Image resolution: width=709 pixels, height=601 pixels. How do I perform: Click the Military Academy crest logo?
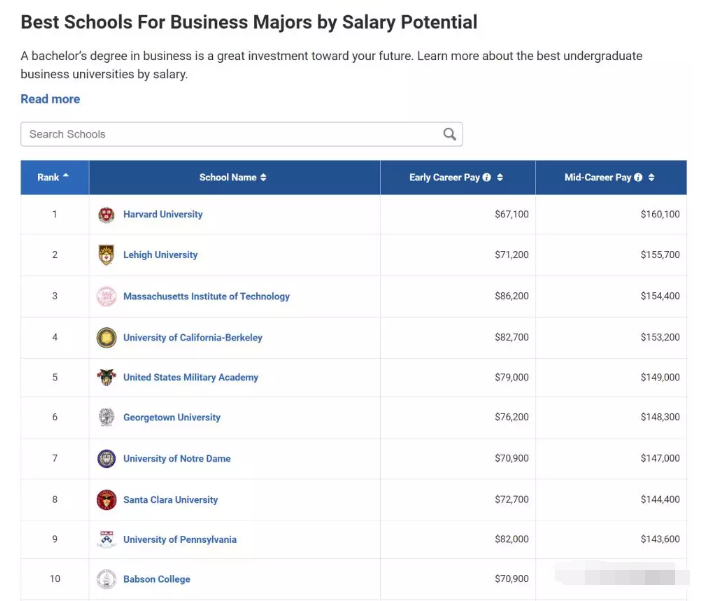pos(106,377)
